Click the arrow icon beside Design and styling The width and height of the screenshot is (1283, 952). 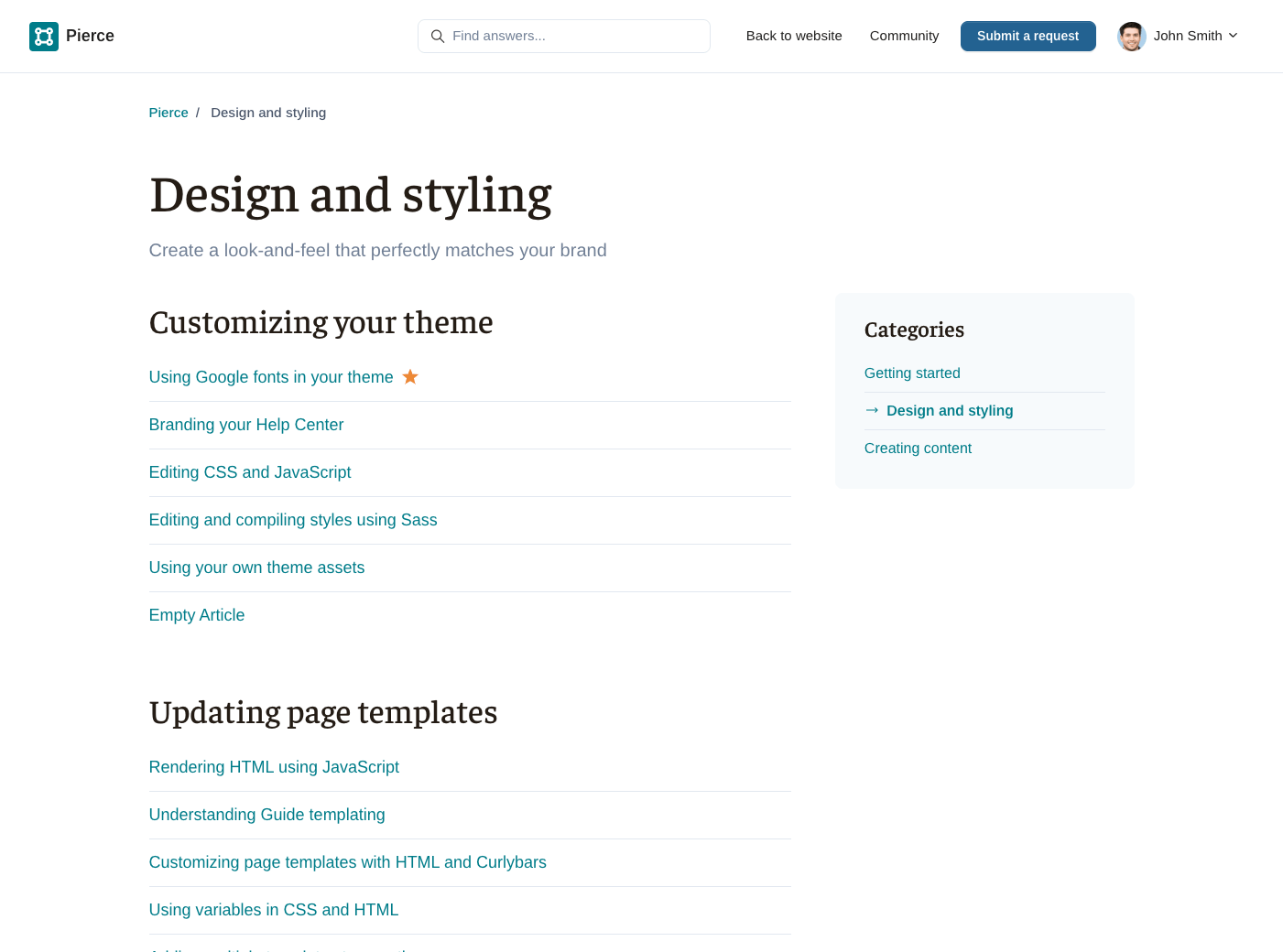point(872,410)
